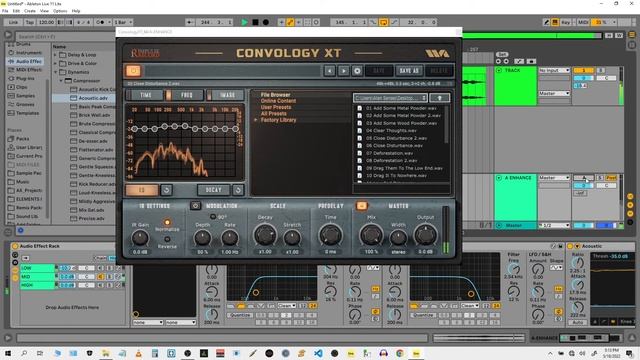Switch to the IMAGE view tab
This screenshot has height=360, width=640.
coord(225,95)
